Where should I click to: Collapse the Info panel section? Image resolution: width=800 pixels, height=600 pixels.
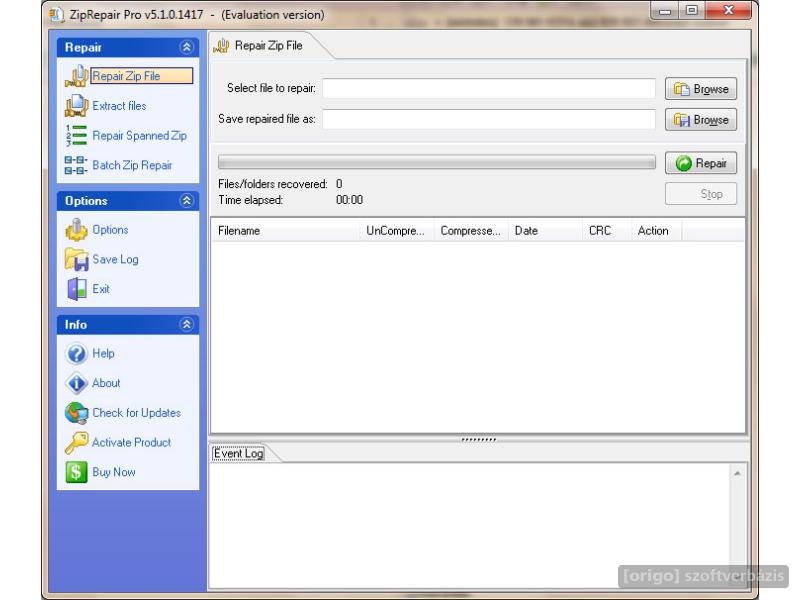pos(187,324)
